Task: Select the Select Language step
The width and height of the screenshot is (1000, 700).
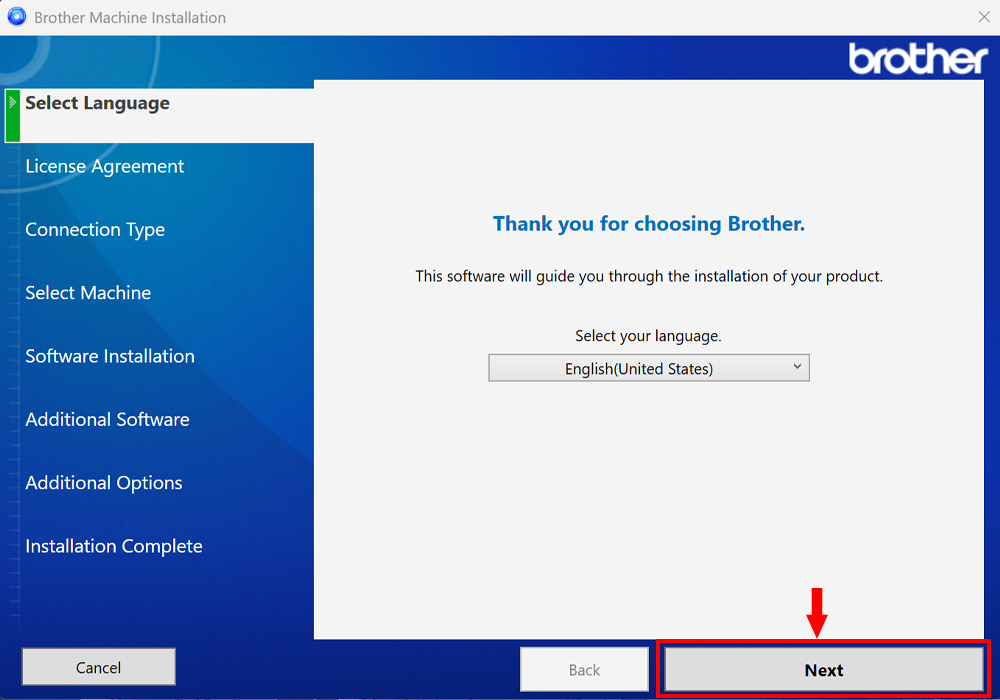Action: tap(98, 103)
